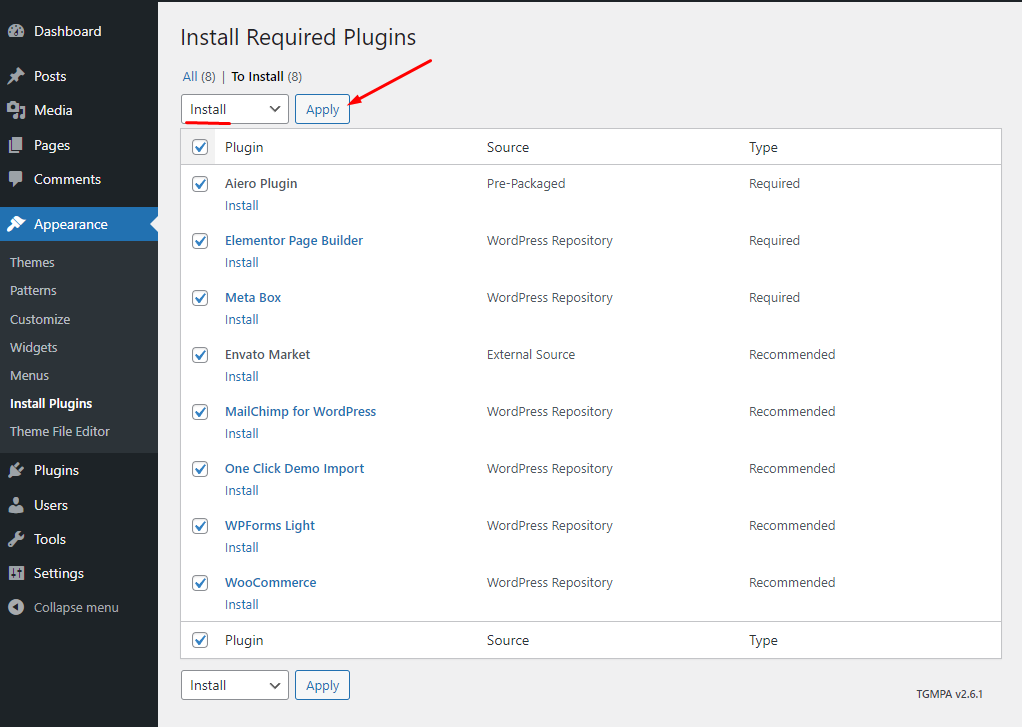
Task: Click Install link under Elementor Page Builder
Action: 242,263
